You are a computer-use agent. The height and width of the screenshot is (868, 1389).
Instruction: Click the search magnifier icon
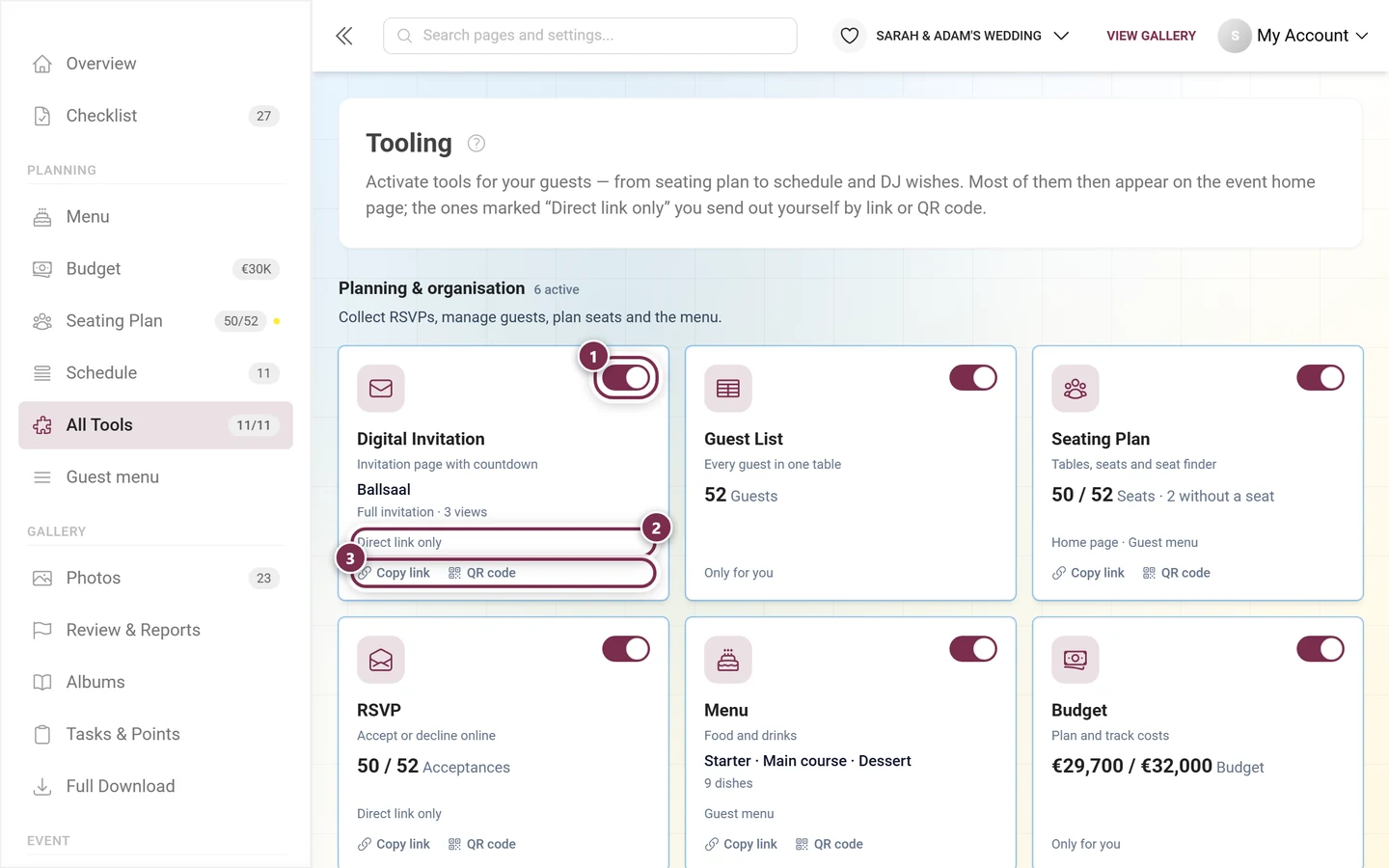(405, 36)
